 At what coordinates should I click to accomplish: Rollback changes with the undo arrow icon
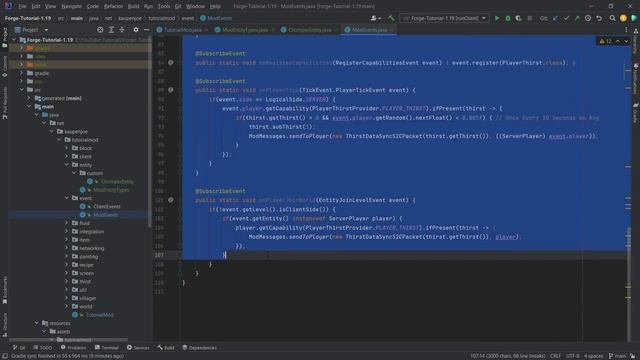(599, 18)
